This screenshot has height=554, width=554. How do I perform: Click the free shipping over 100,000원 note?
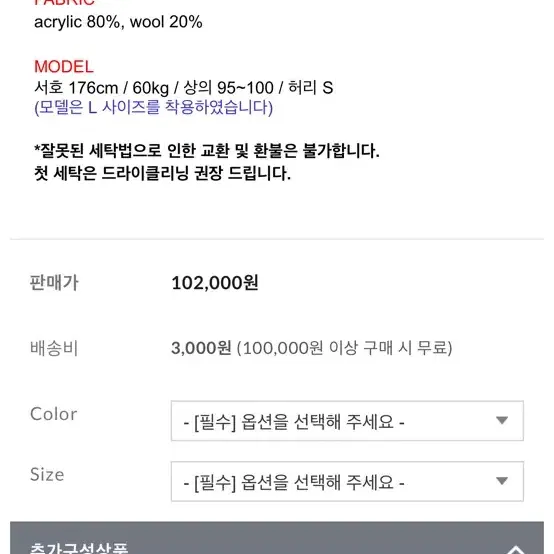click(344, 348)
